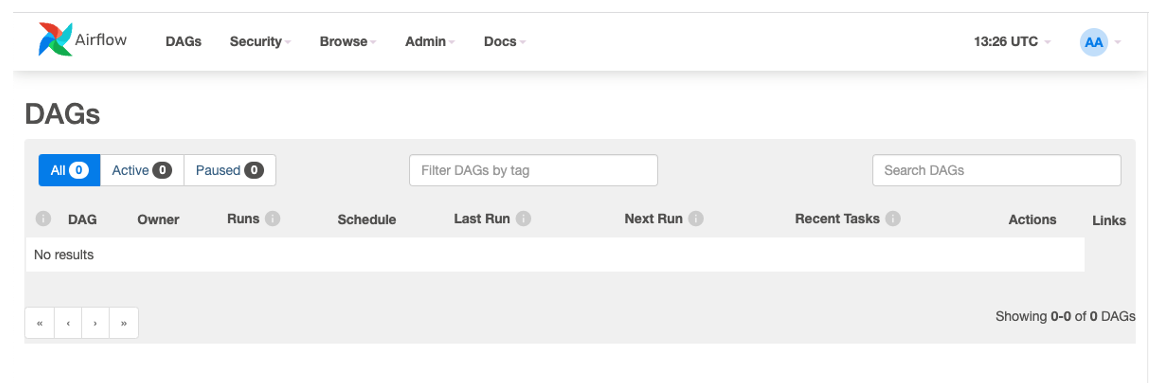Click the info icon next to Recent Tasks
The height and width of the screenshot is (383, 1150).
click(x=893, y=219)
